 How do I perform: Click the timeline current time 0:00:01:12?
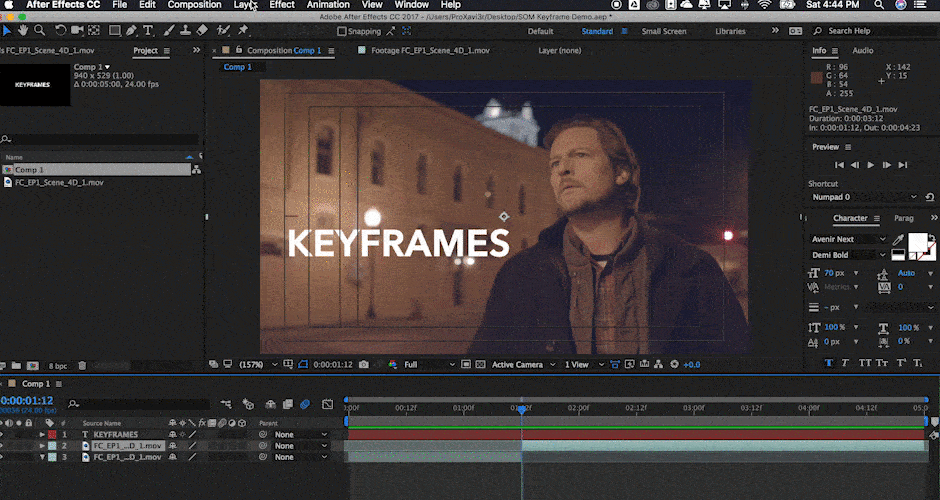click(27, 400)
